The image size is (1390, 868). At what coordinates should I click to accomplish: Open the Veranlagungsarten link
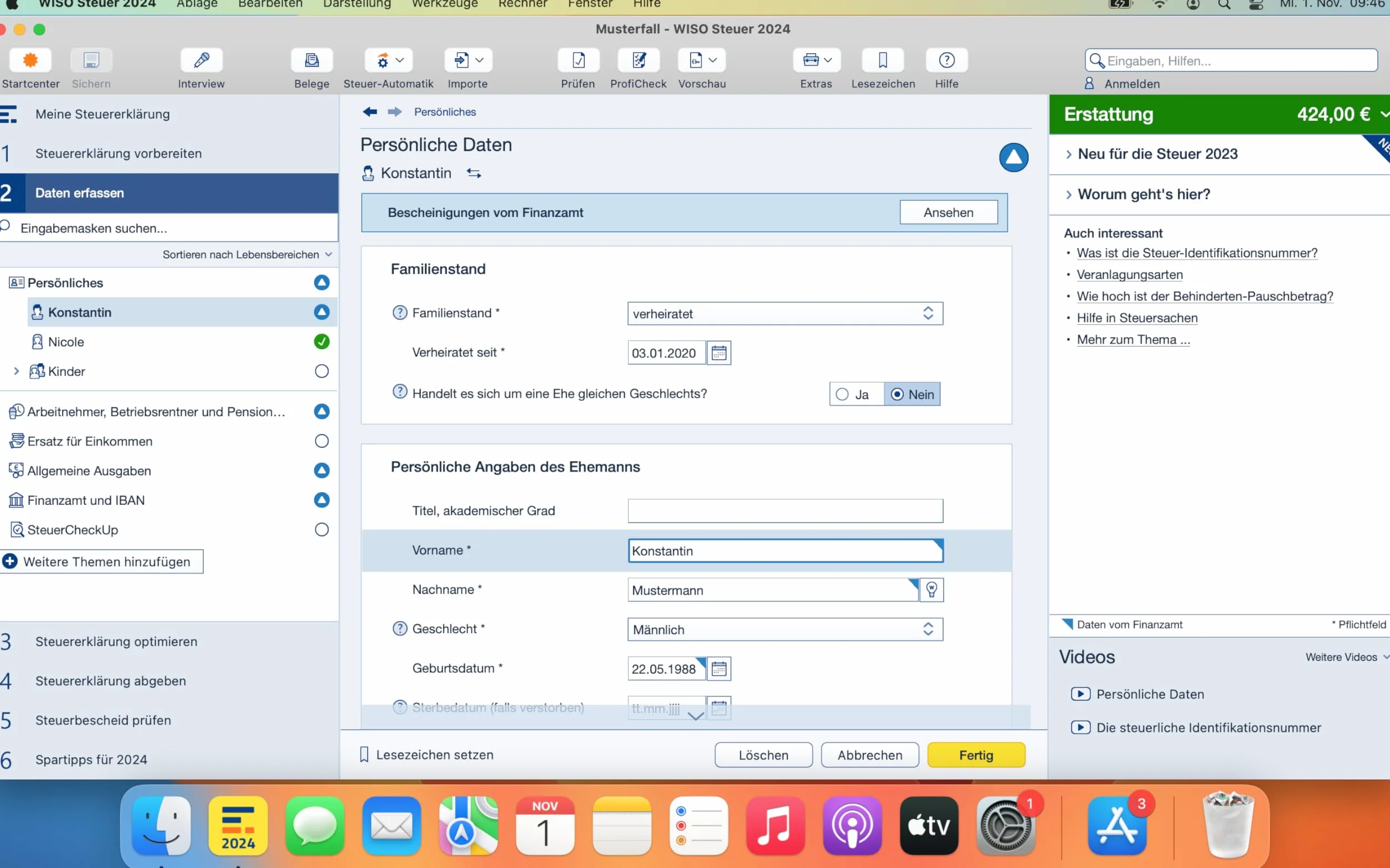coord(1130,275)
